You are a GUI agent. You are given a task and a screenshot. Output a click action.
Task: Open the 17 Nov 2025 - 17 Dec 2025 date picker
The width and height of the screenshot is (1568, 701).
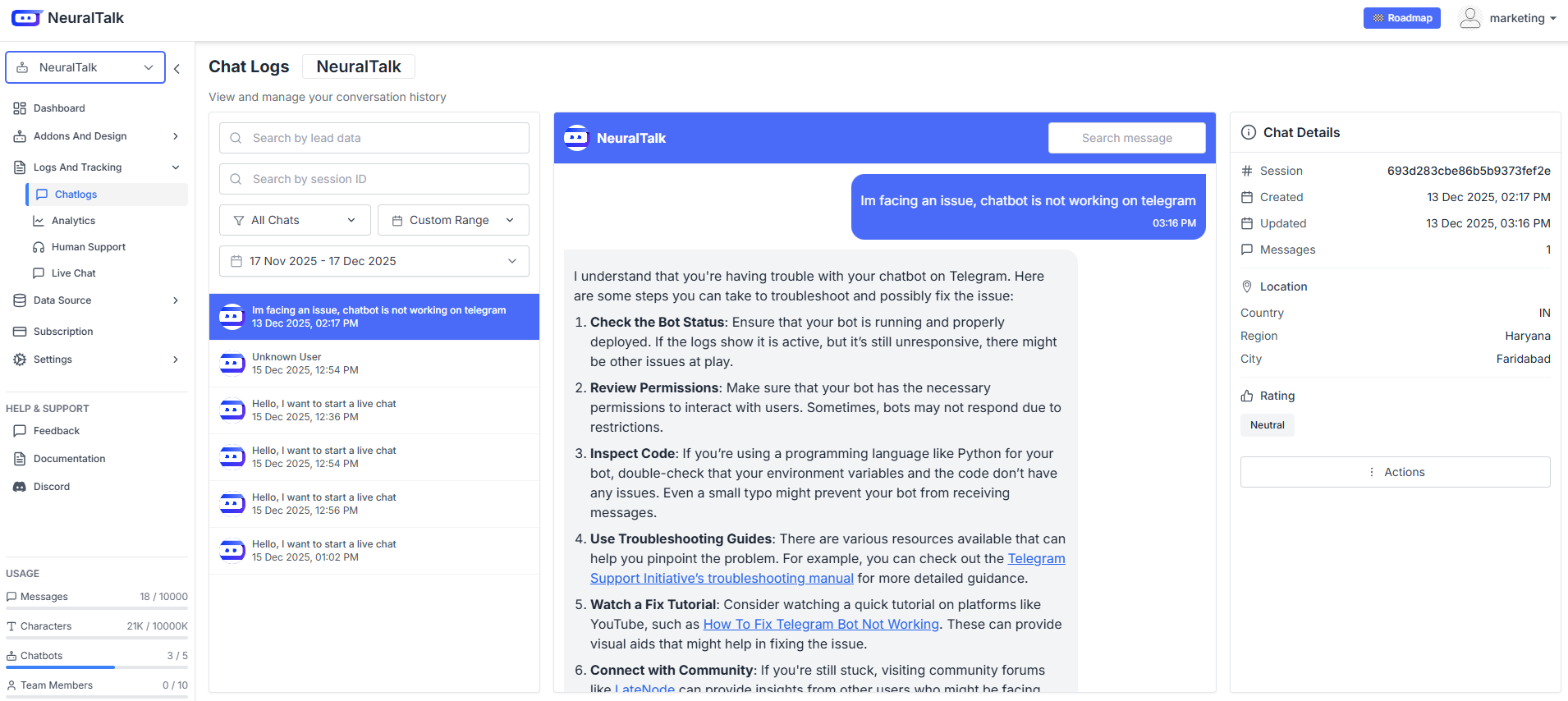click(374, 261)
